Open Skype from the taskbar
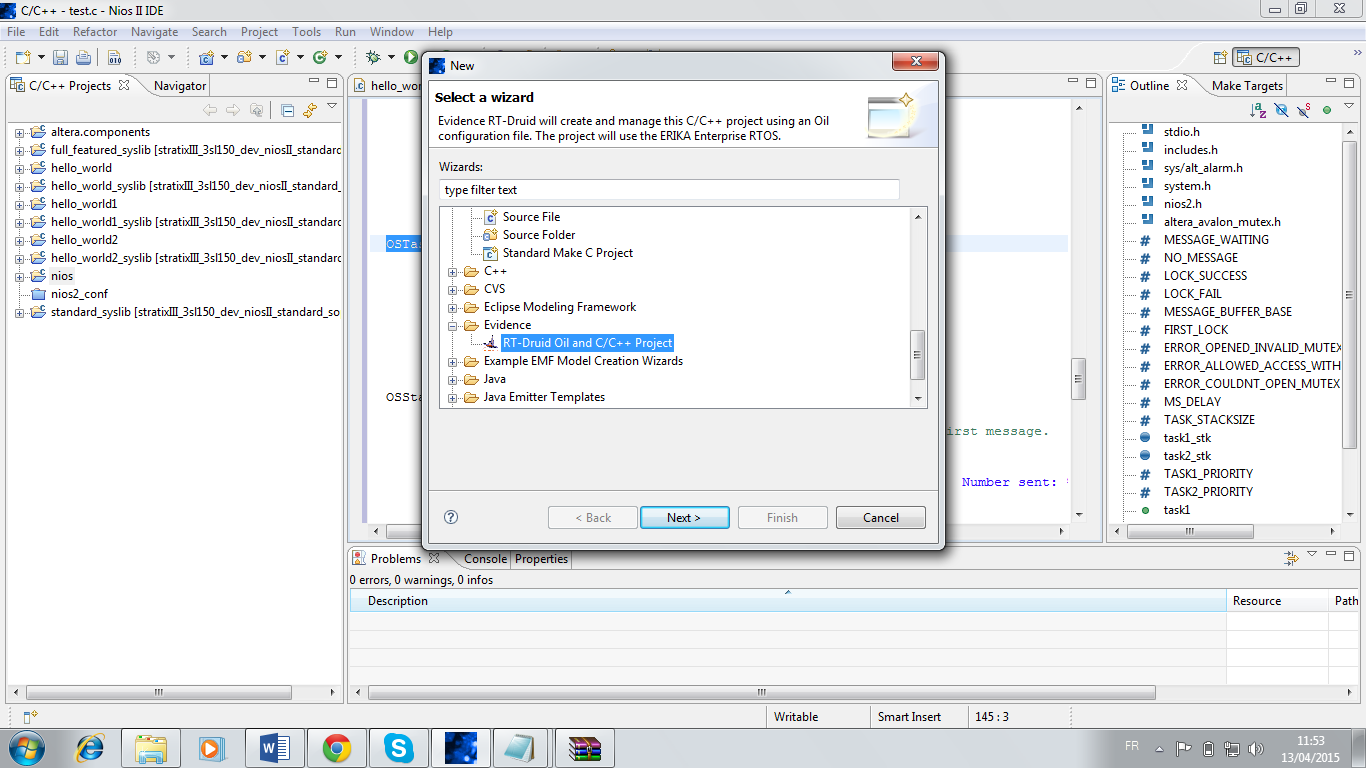The width and height of the screenshot is (1366, 768). point(399,747)
